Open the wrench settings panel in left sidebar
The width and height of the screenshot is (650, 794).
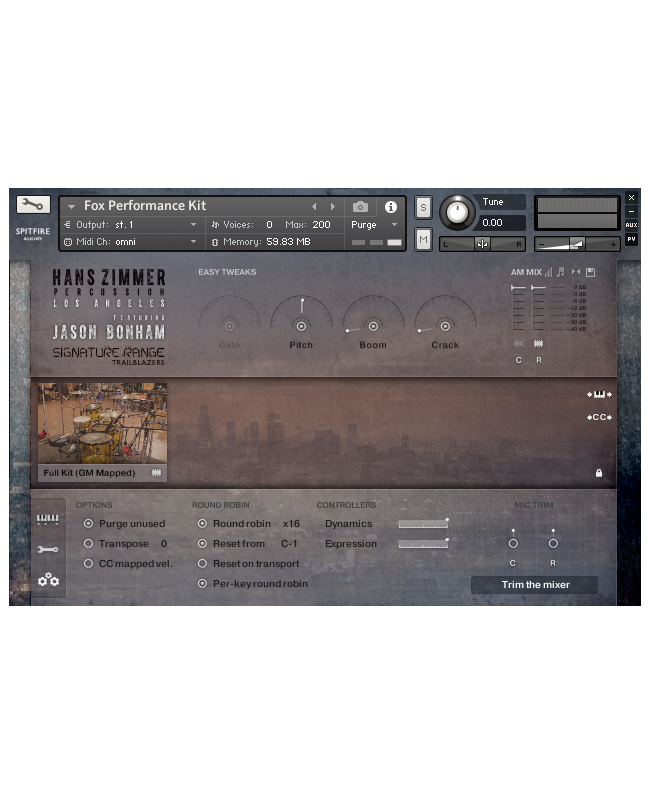48,549
